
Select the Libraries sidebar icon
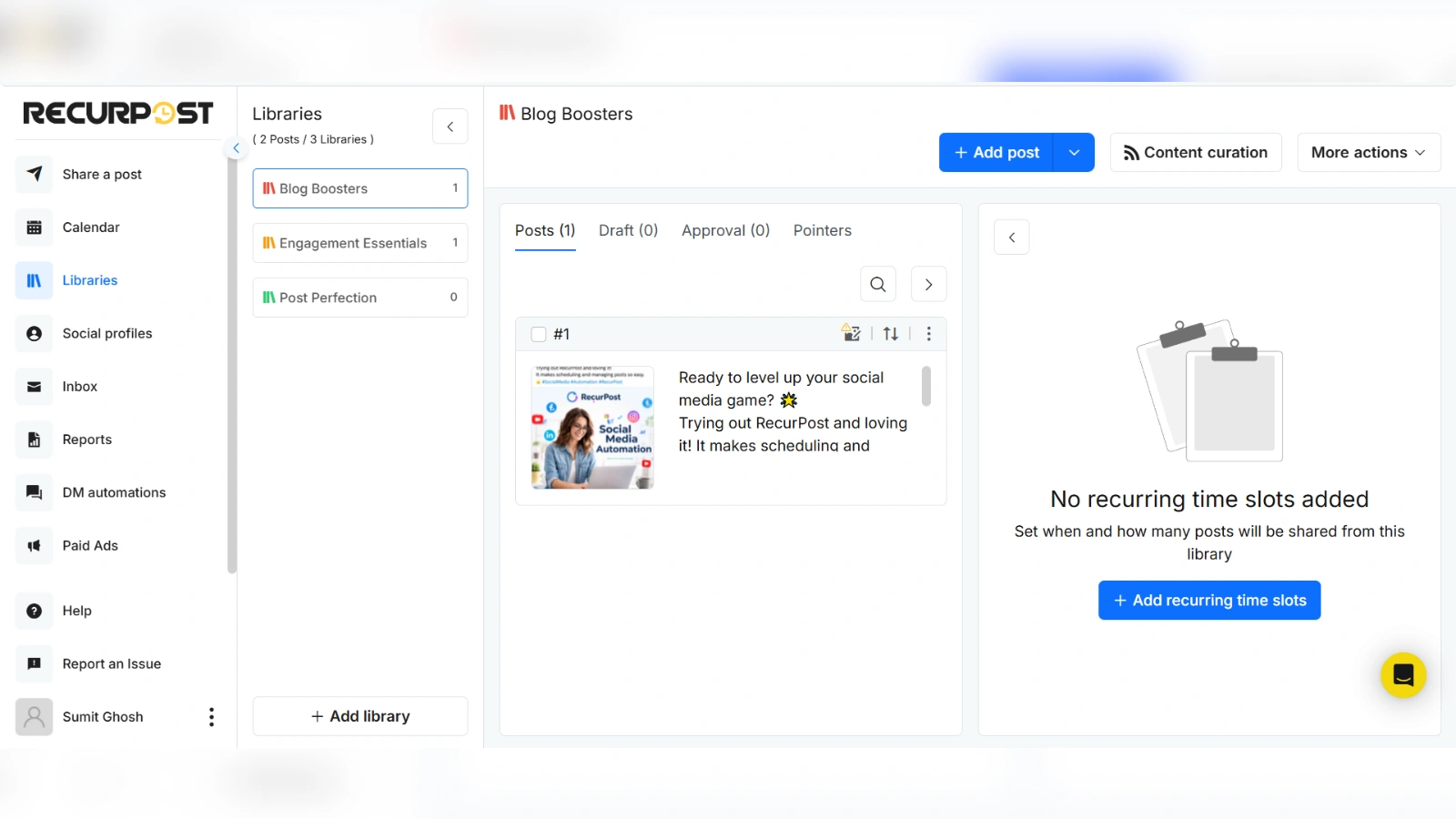pyautogui.click(x=34, y=280)
